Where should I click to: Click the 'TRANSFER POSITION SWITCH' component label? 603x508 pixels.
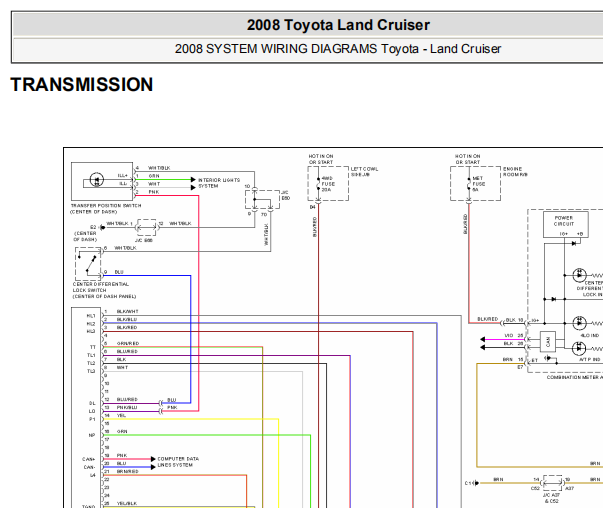[106, 208]
